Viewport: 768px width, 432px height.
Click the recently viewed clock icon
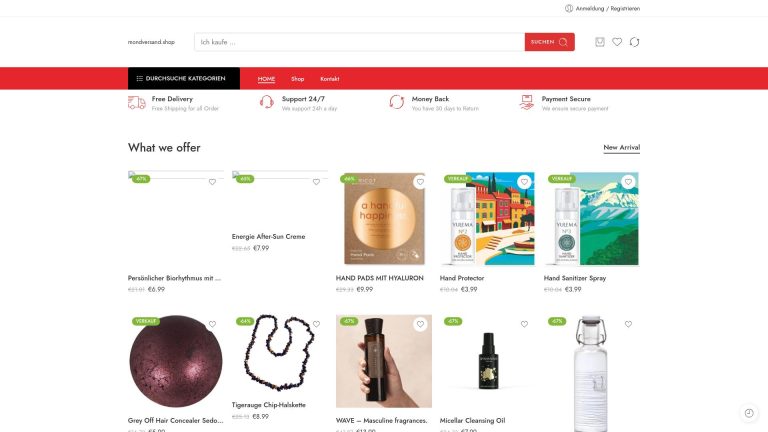pyautogui.click(x=749, y=413)
